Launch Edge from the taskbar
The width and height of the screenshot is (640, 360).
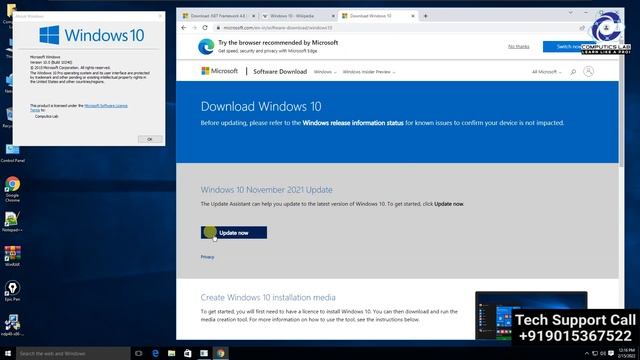(x=155, y=353)
